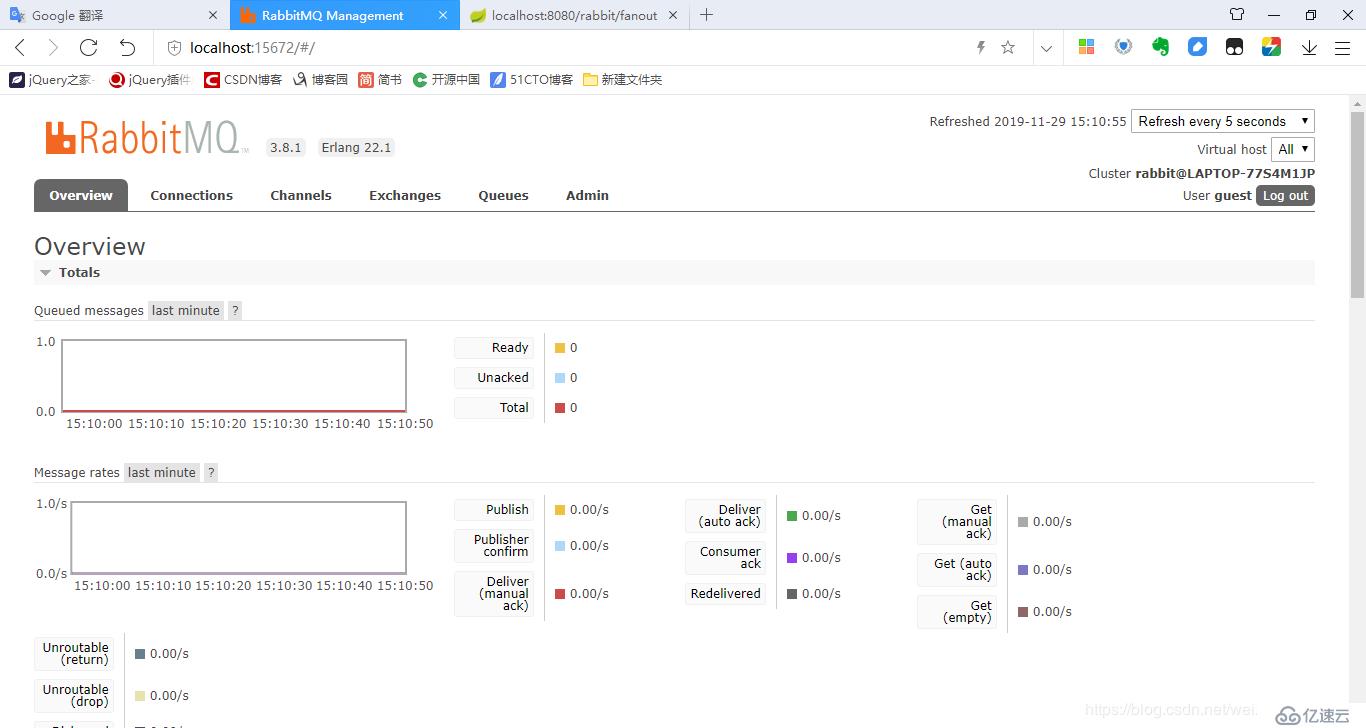Screen dimensions: 1366x728
Task: Open the jQuery之家 bookmark
Action: (52, 80)
